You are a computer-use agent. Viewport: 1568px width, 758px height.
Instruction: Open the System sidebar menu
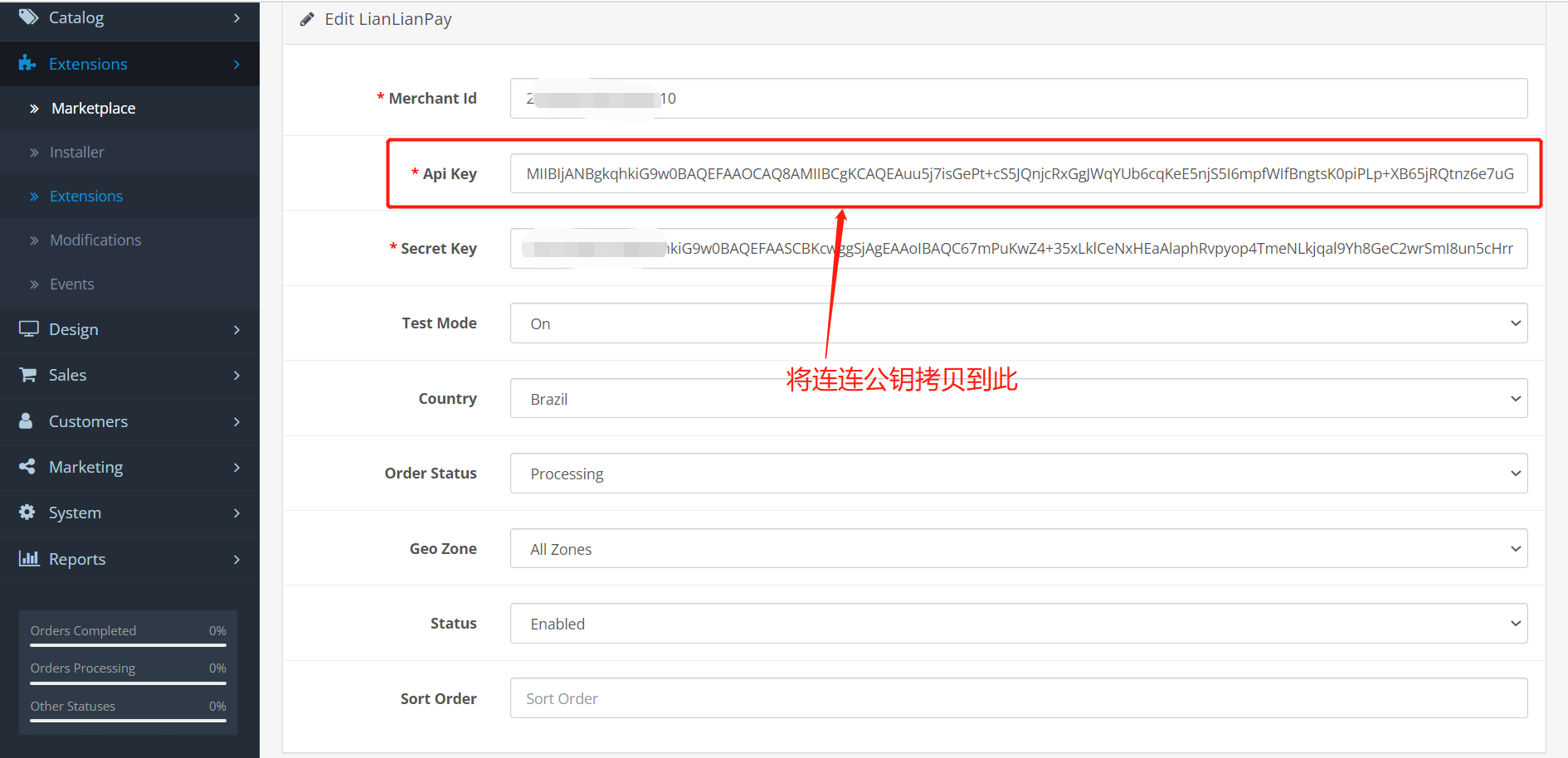point(129,513)
